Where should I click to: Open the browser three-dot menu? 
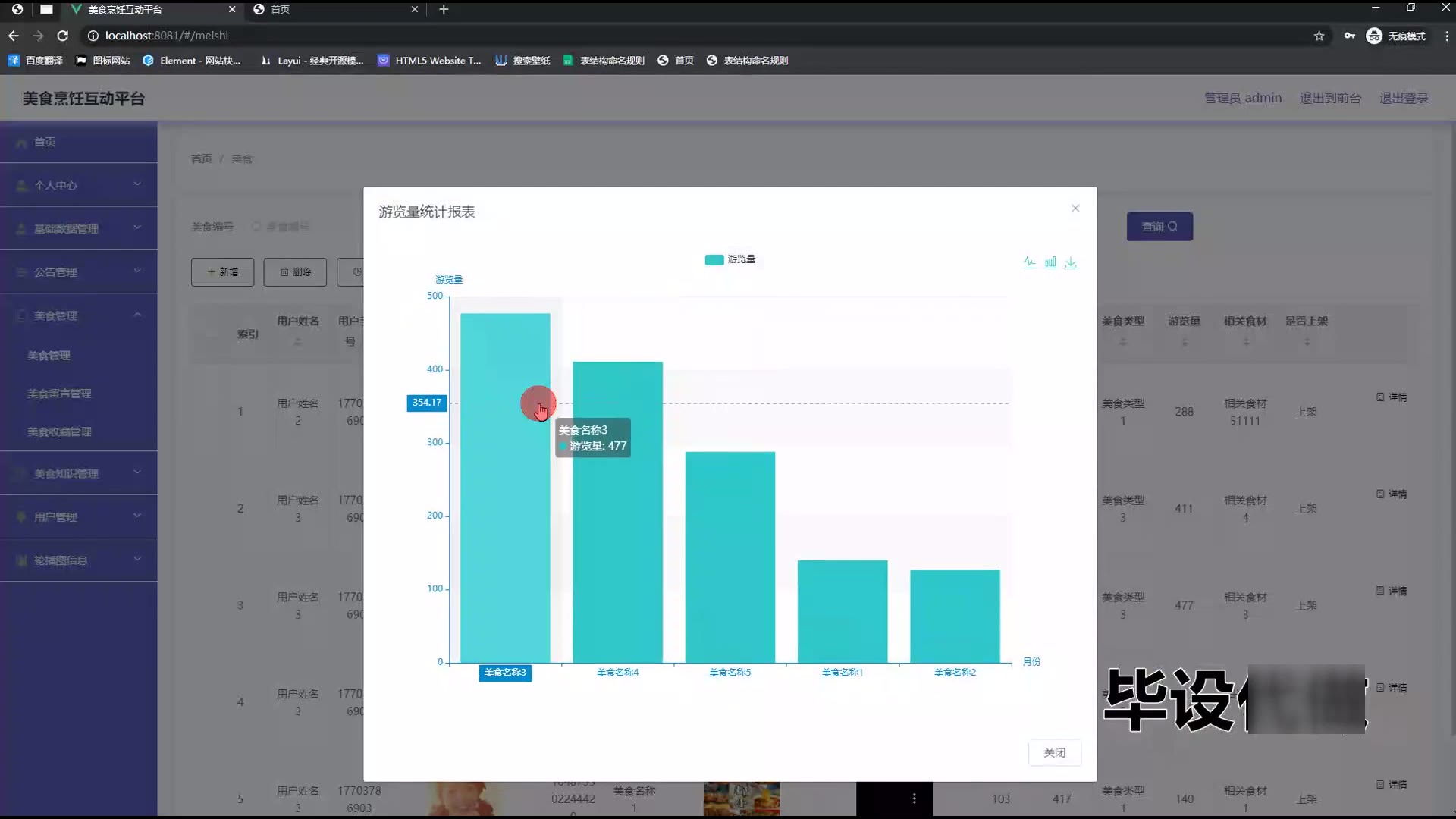(1446, 36)
